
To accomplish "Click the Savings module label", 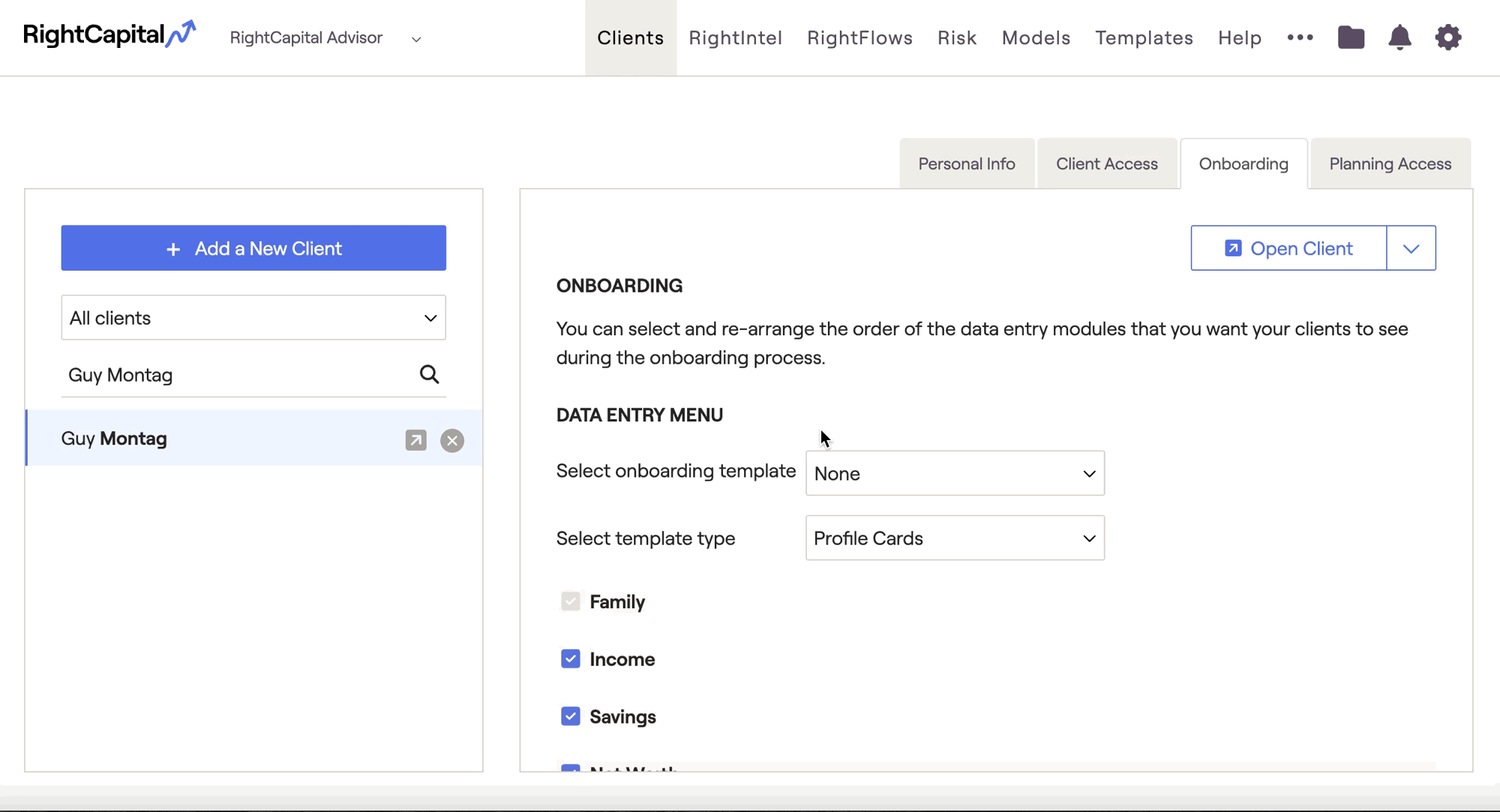I will coord(622,717).
